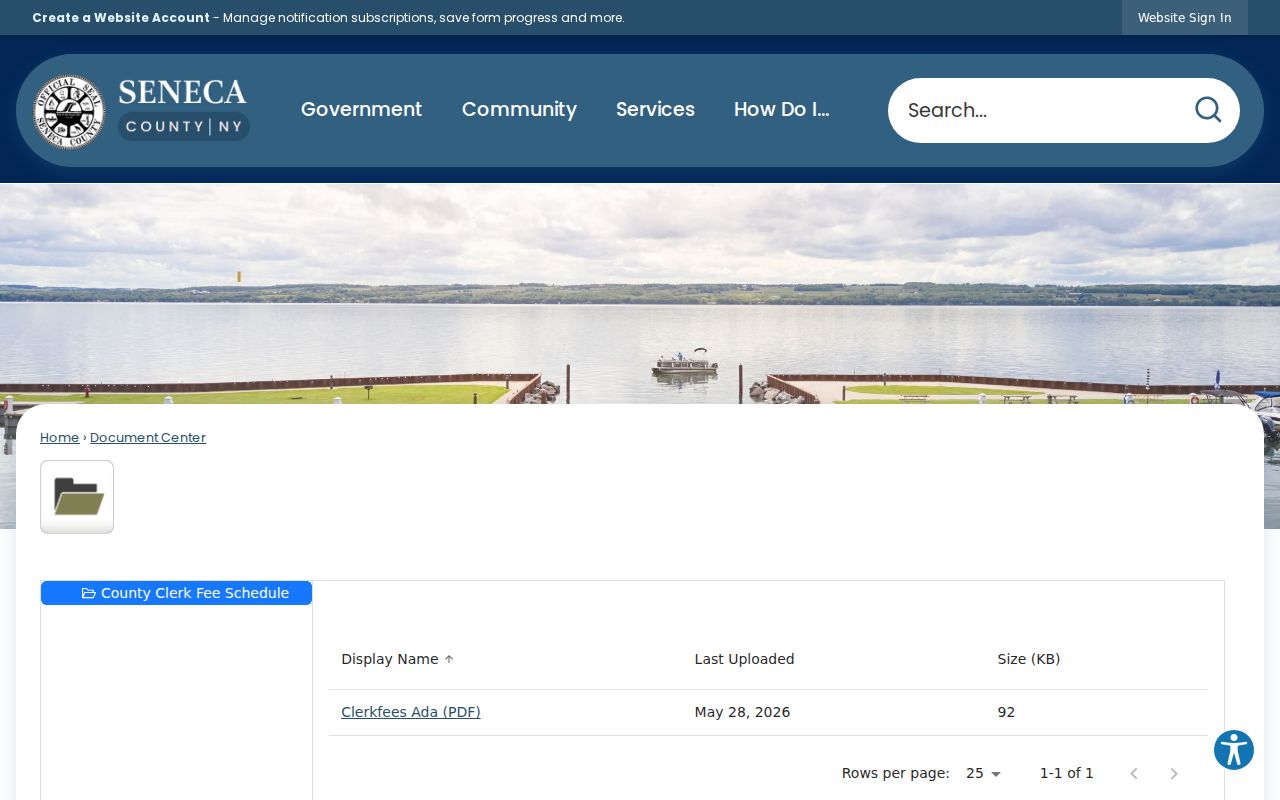1280x800 pixels.
Task: Click the May 28, 2026 upload date
Action: pos(742,712)
